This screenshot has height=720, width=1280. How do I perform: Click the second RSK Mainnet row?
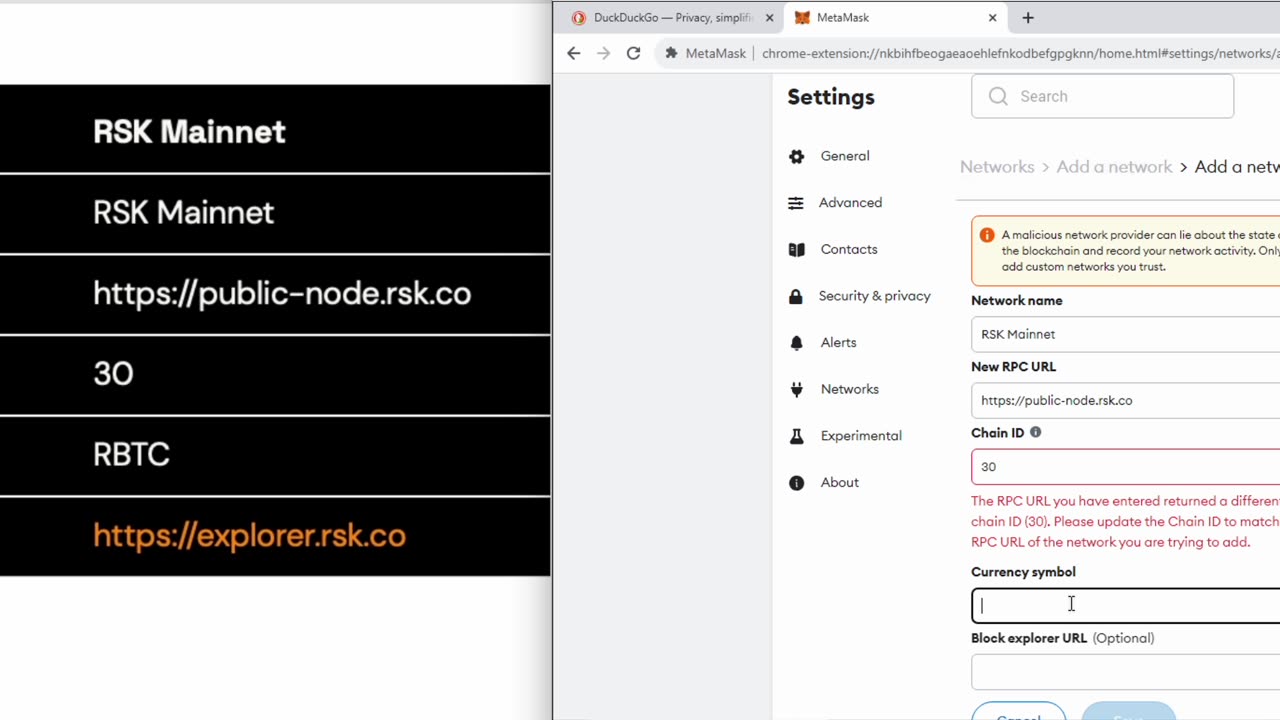point(275,213)
